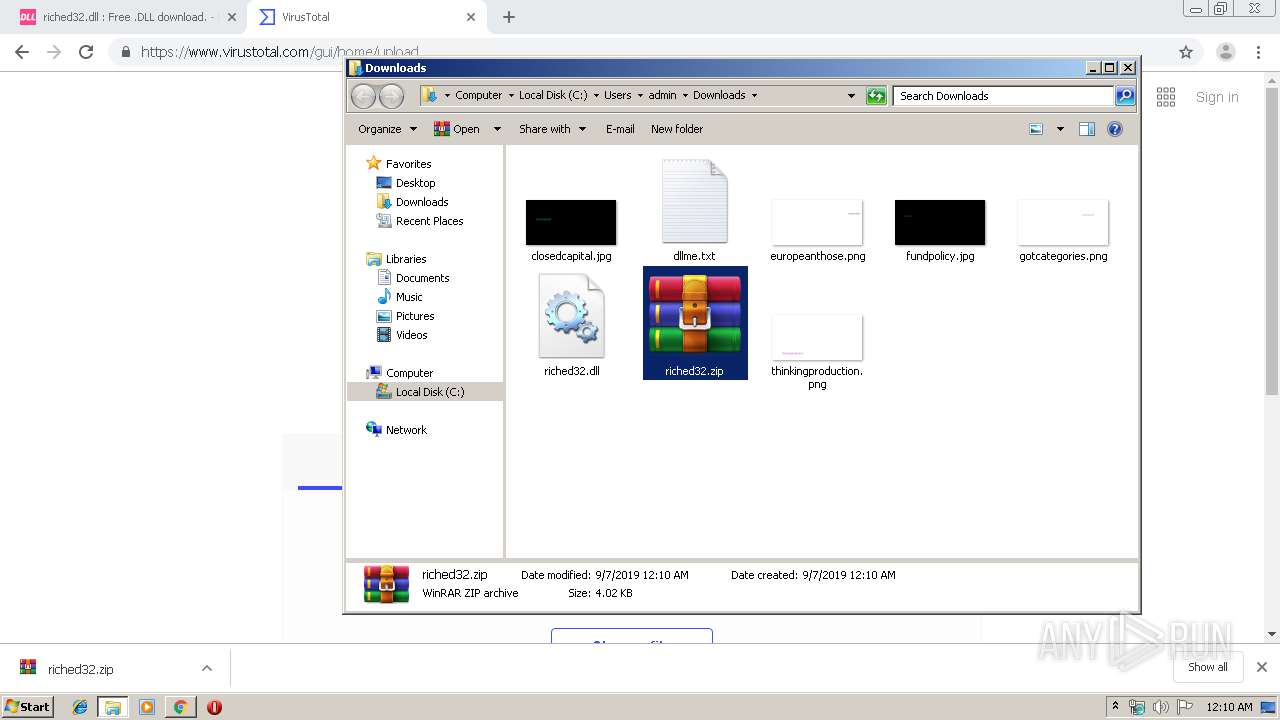The height and width of the screenshot is (720, 1280).
Task: Open riched32.zip download item options arrow
Action: tap(207, 668)
